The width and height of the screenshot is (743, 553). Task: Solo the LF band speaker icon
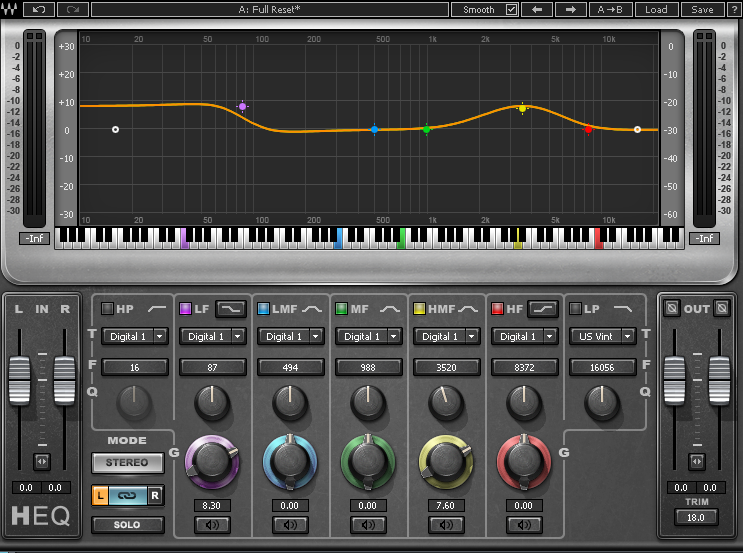pos(212,525)
